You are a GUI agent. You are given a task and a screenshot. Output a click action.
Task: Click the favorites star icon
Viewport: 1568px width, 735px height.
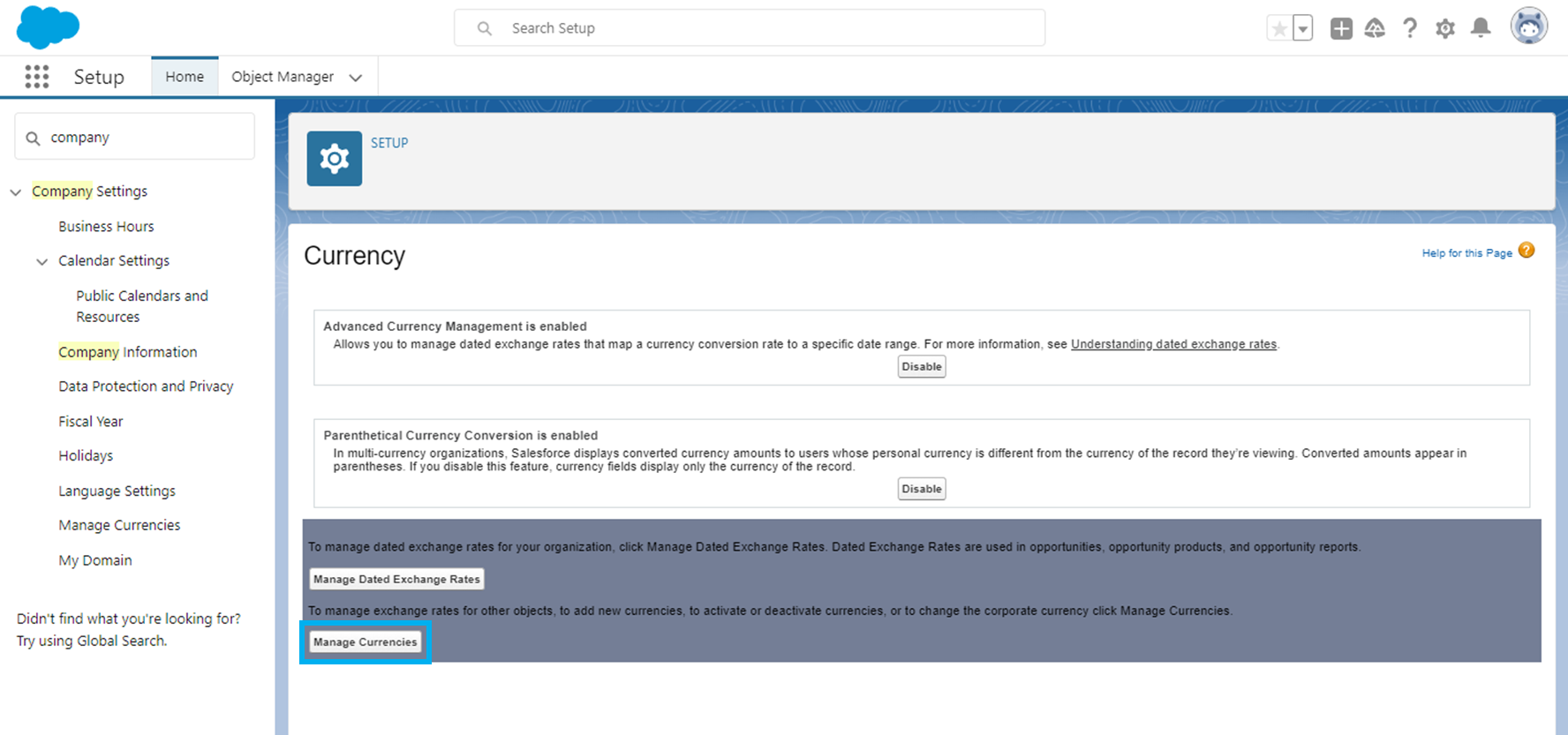tap(1279, 28)
